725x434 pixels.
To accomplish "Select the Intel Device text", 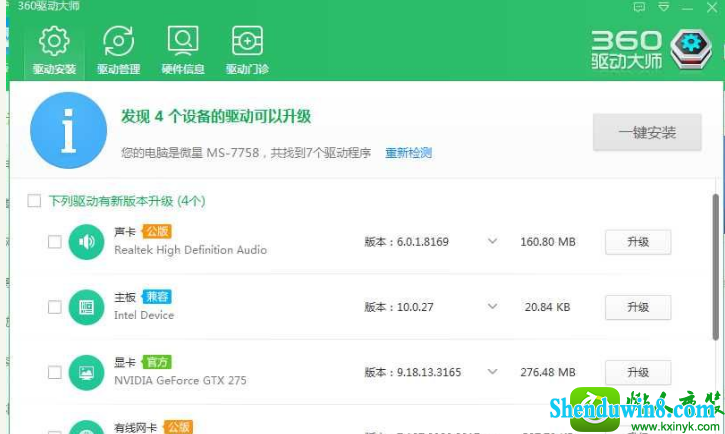I will pos(144,315).
